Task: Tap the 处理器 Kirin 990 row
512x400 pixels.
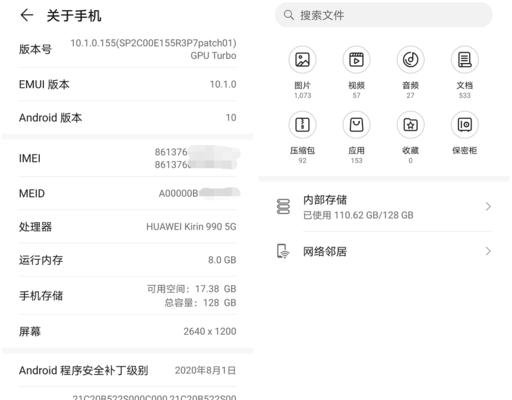Action: [128, 227]
